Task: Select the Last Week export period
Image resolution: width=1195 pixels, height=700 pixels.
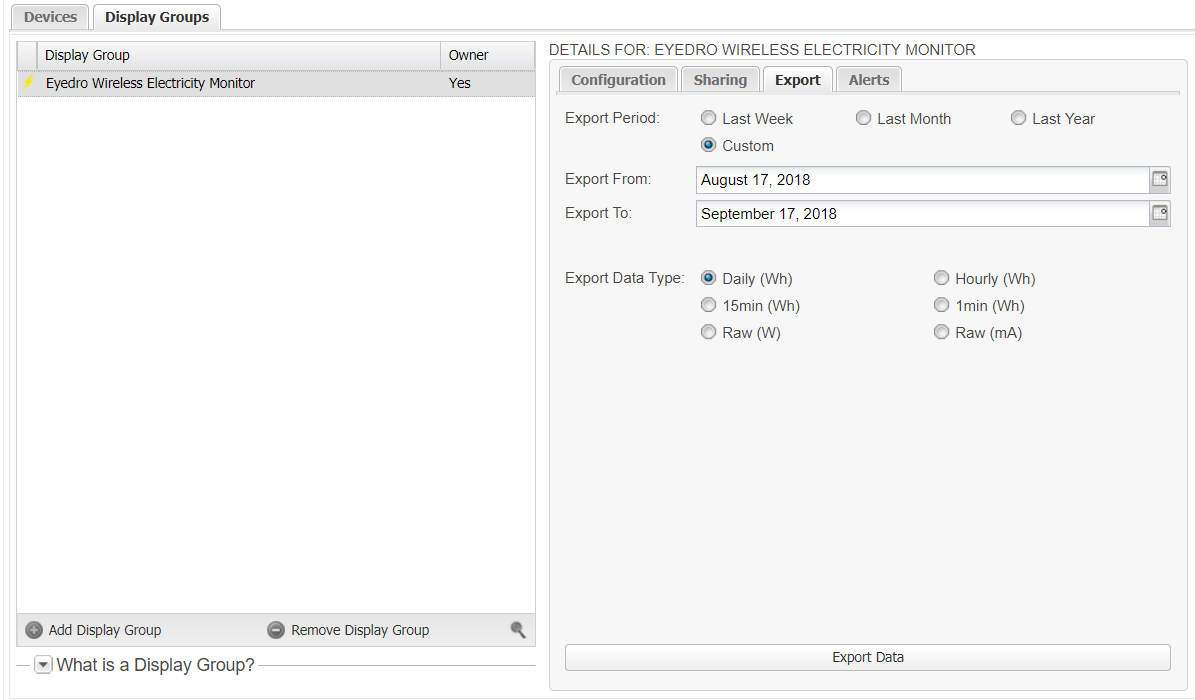Action: click(709, 118)
